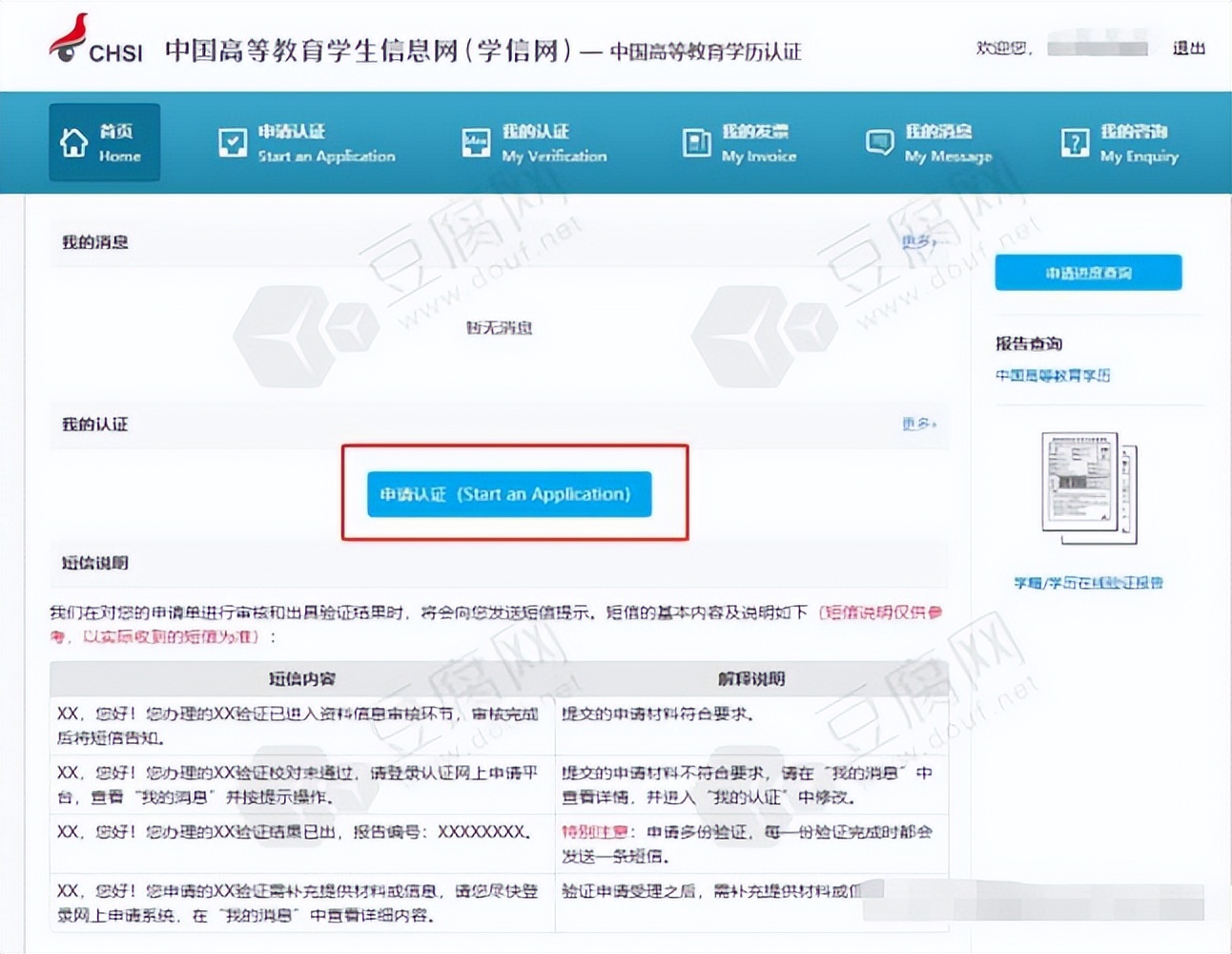
Task: Open the 学历/学历在线验证报告 link
Action: click(x=1090, y=582)
